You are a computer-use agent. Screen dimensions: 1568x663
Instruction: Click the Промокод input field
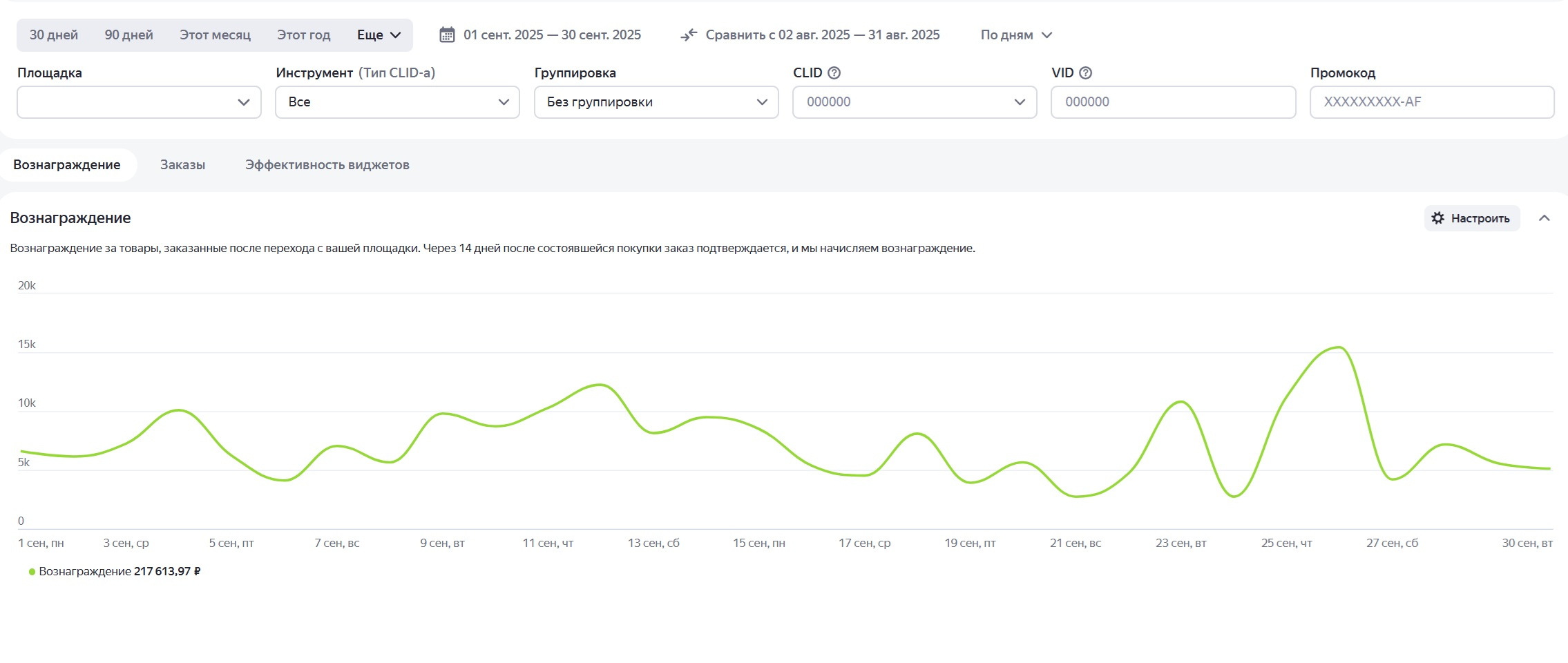(1431, 102)
